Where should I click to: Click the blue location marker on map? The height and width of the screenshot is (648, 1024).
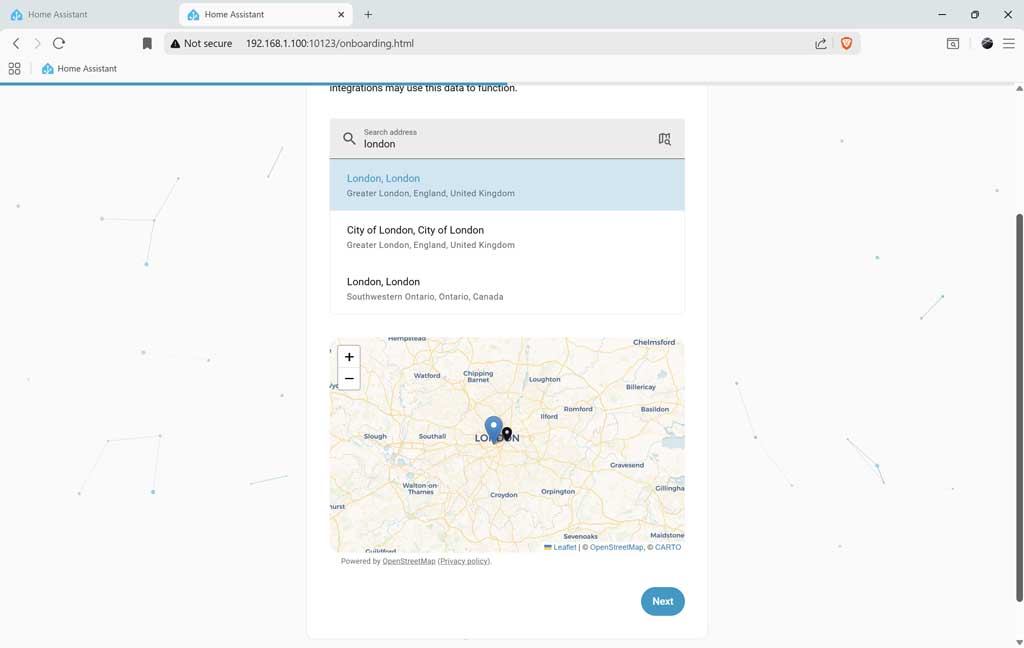click(x=494, y=429)
